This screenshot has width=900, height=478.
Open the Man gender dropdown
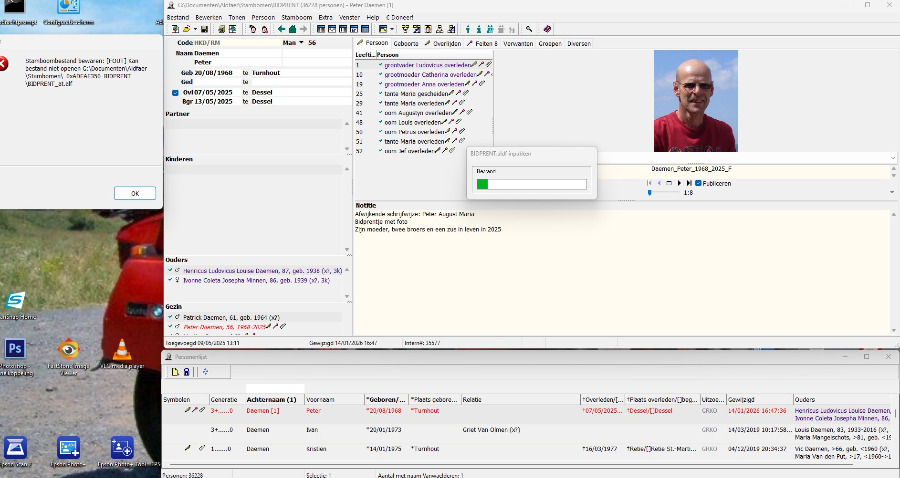(x=302, y=43)
